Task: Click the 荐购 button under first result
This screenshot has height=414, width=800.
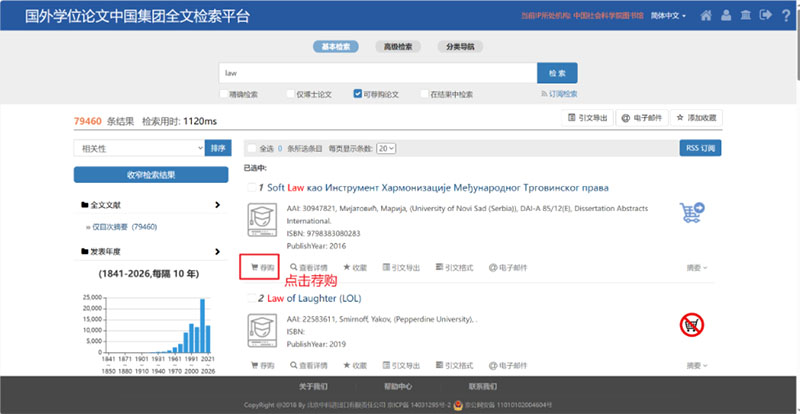Action: 260,267
